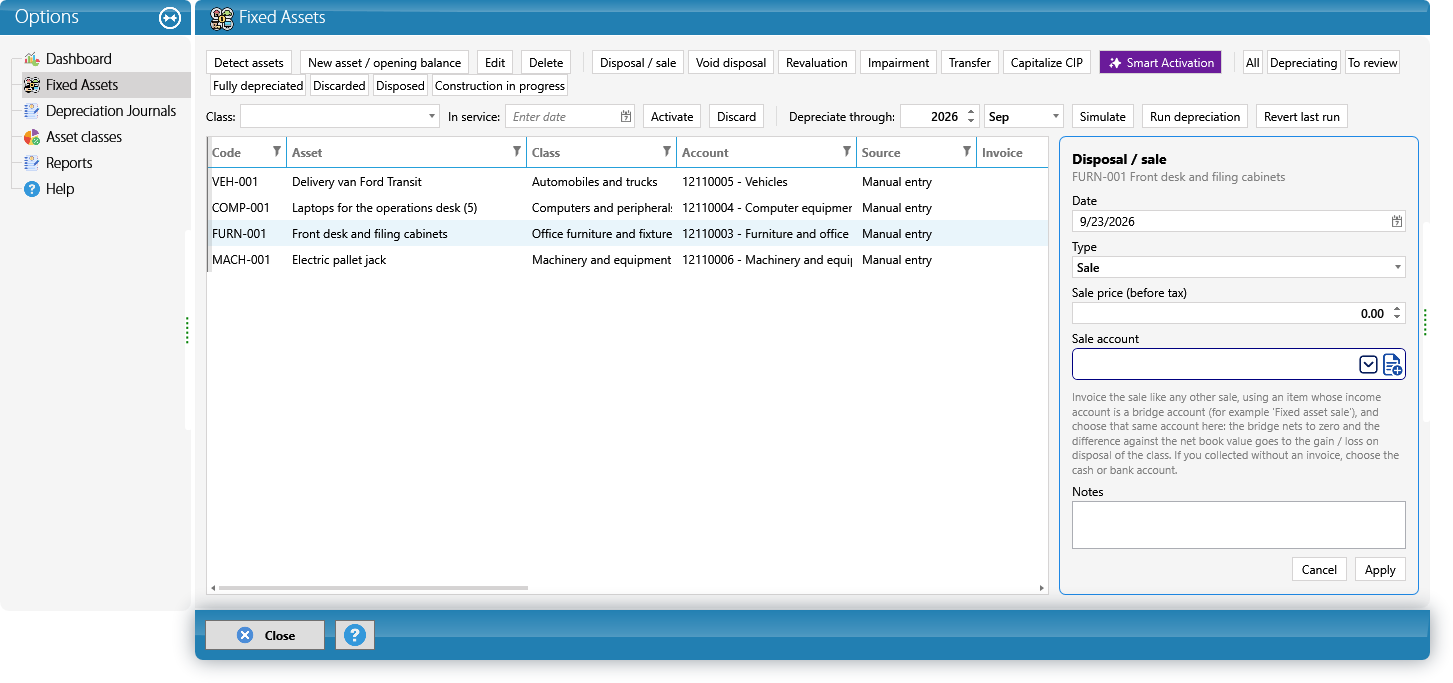Screen dimensions: 1453x683
Task: Click into the Notes text box
Action: click(x=1238, y=525)
